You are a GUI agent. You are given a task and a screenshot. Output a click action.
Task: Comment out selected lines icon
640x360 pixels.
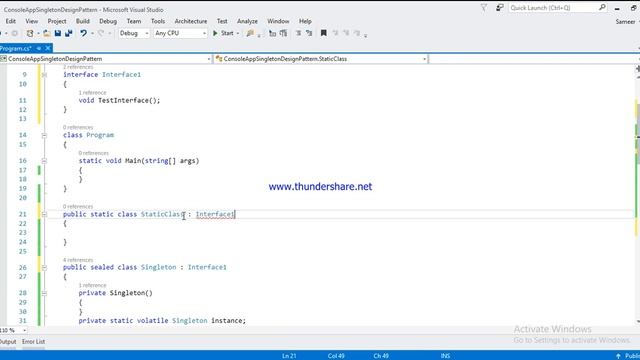298,33
